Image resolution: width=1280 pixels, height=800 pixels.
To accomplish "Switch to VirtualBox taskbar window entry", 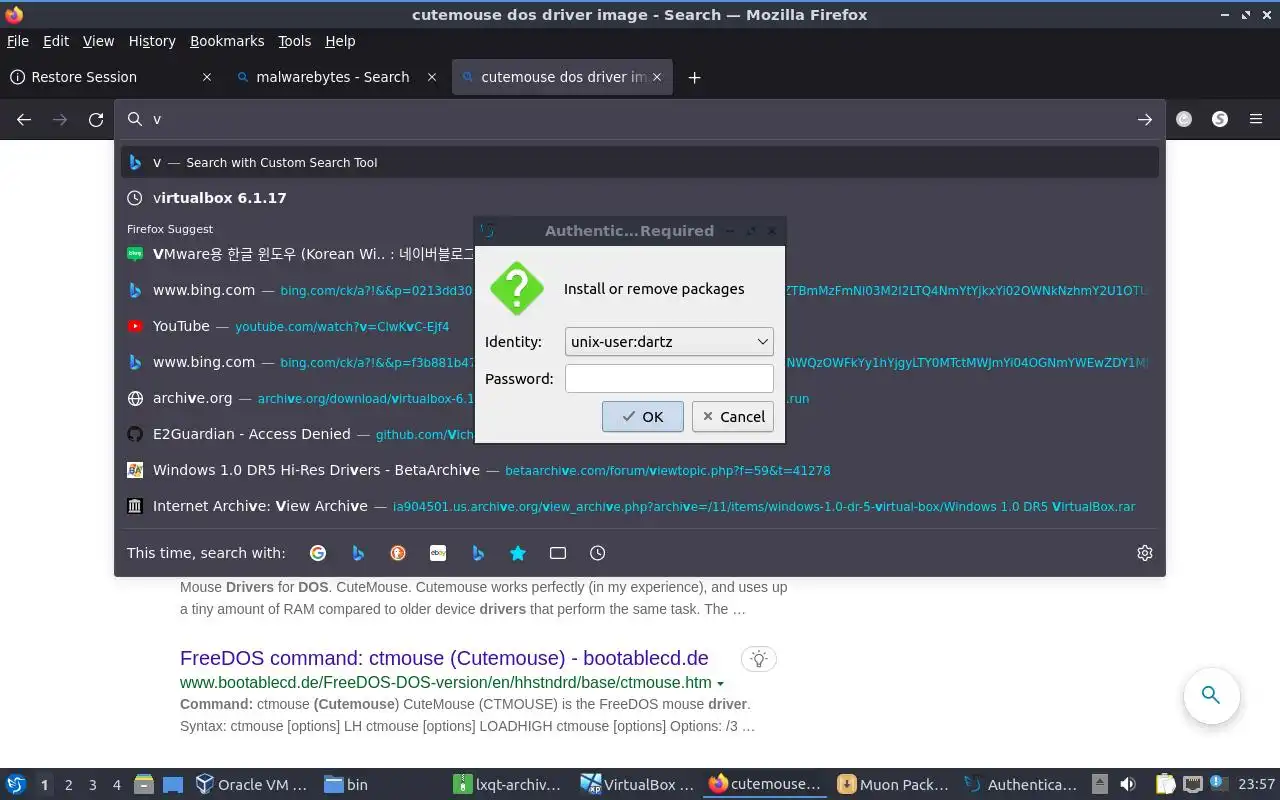I will coord(637,784).
